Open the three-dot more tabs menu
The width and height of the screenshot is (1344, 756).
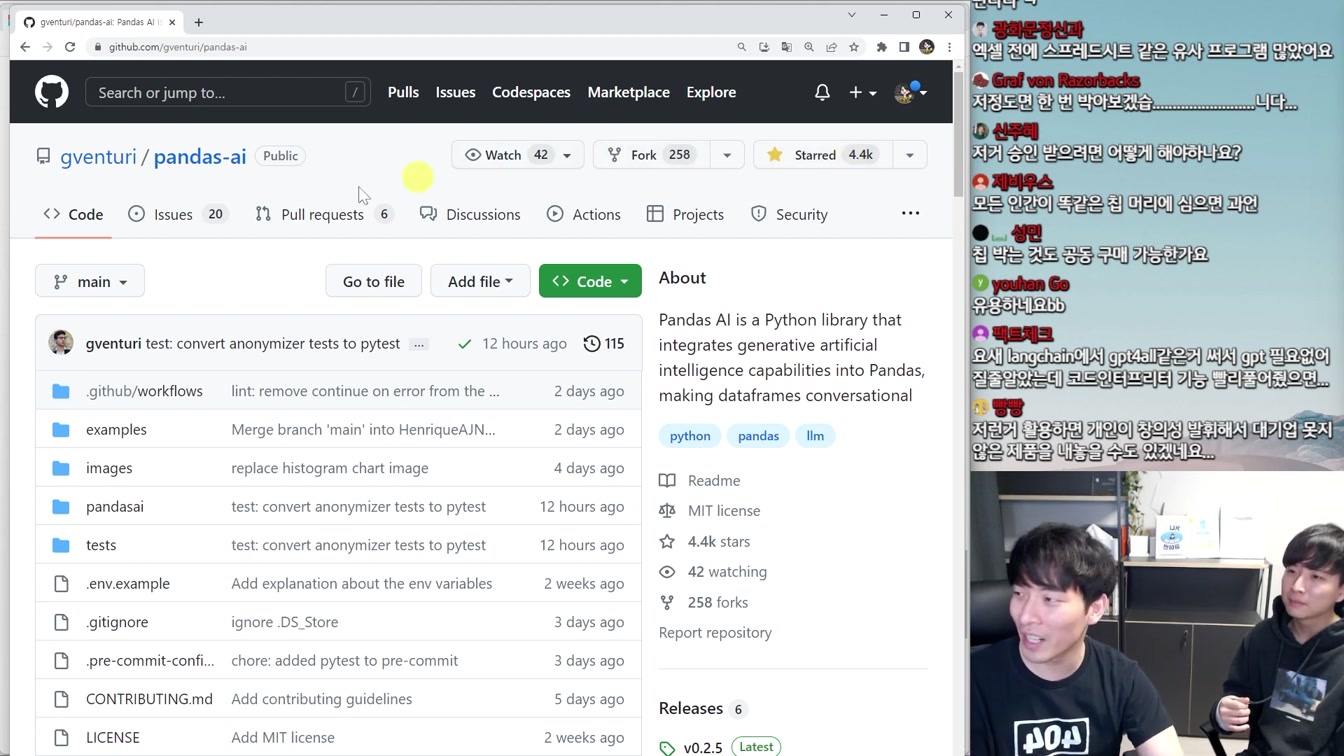pyautogui.click(x=910, y=213)
